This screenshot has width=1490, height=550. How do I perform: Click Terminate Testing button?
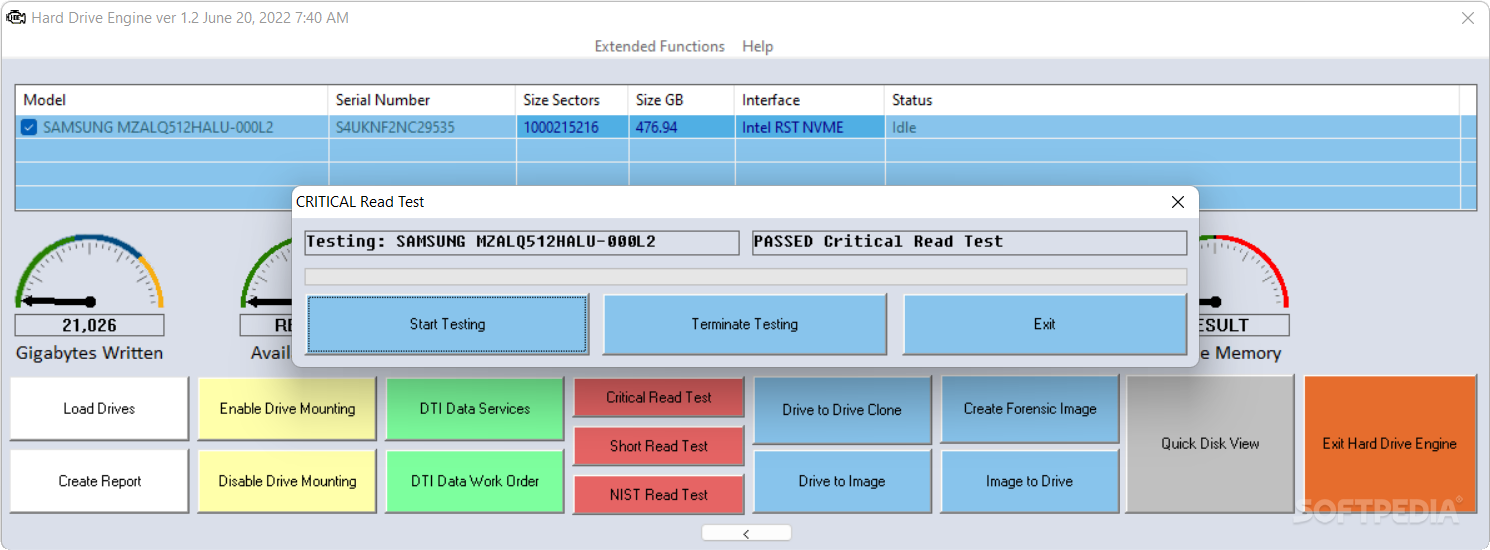(744, 324)
